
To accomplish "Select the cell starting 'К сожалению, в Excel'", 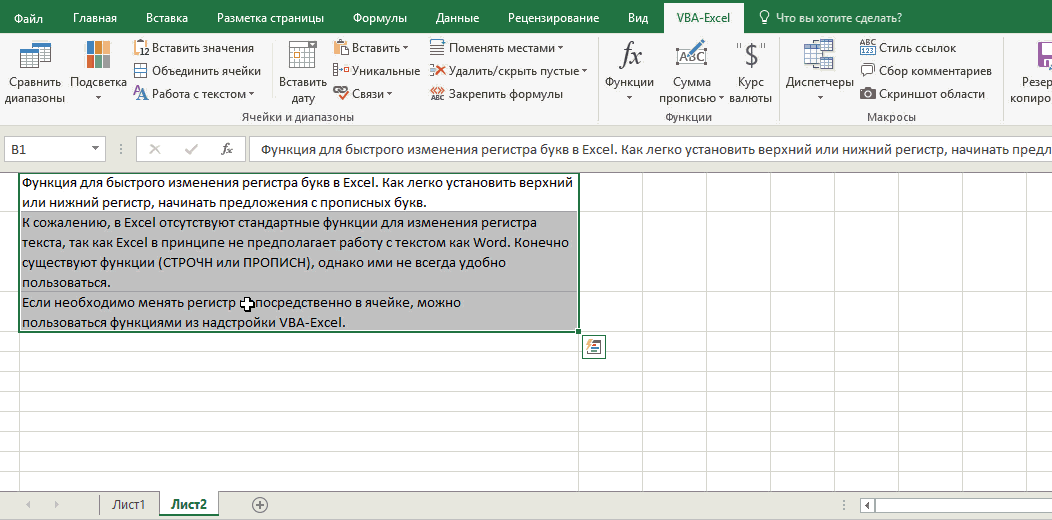I will click(299, 252).
